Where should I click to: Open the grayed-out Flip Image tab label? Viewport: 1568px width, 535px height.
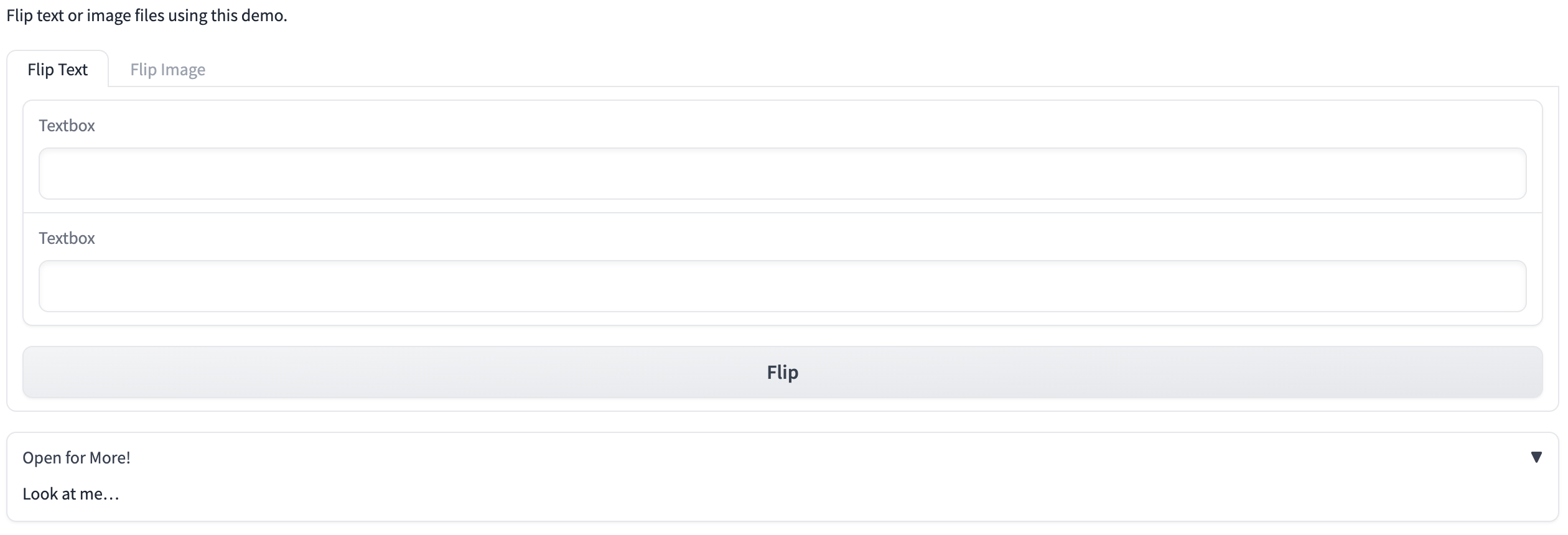tap(167, 70)
